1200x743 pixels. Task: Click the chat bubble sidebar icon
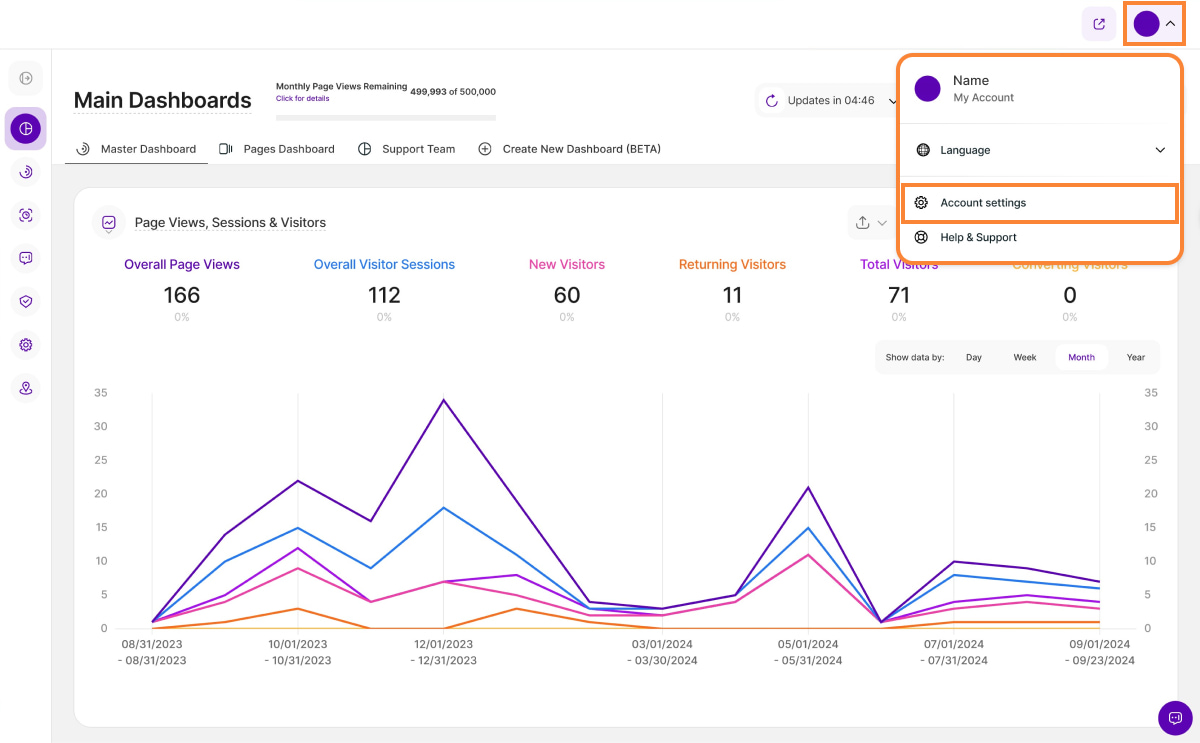coord(26,258)
